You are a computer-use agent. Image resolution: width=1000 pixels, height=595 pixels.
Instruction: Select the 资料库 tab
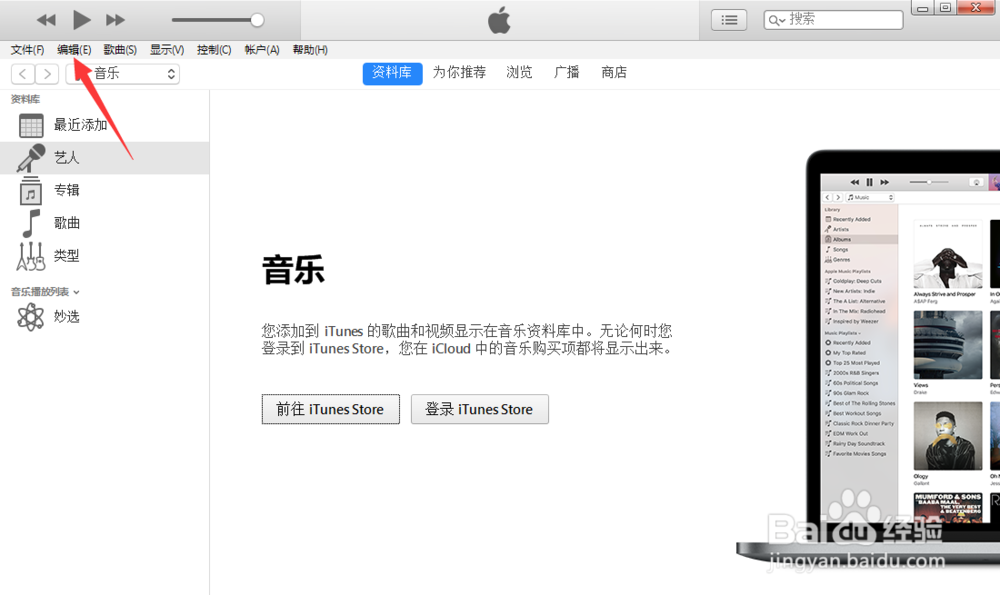click(392, 73)
